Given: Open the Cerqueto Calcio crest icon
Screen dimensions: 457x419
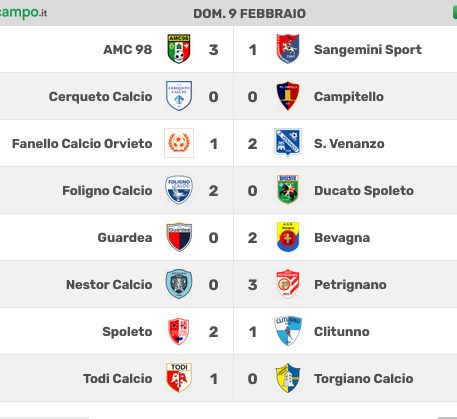Looking at the screenshot, I should click(179, 96).
